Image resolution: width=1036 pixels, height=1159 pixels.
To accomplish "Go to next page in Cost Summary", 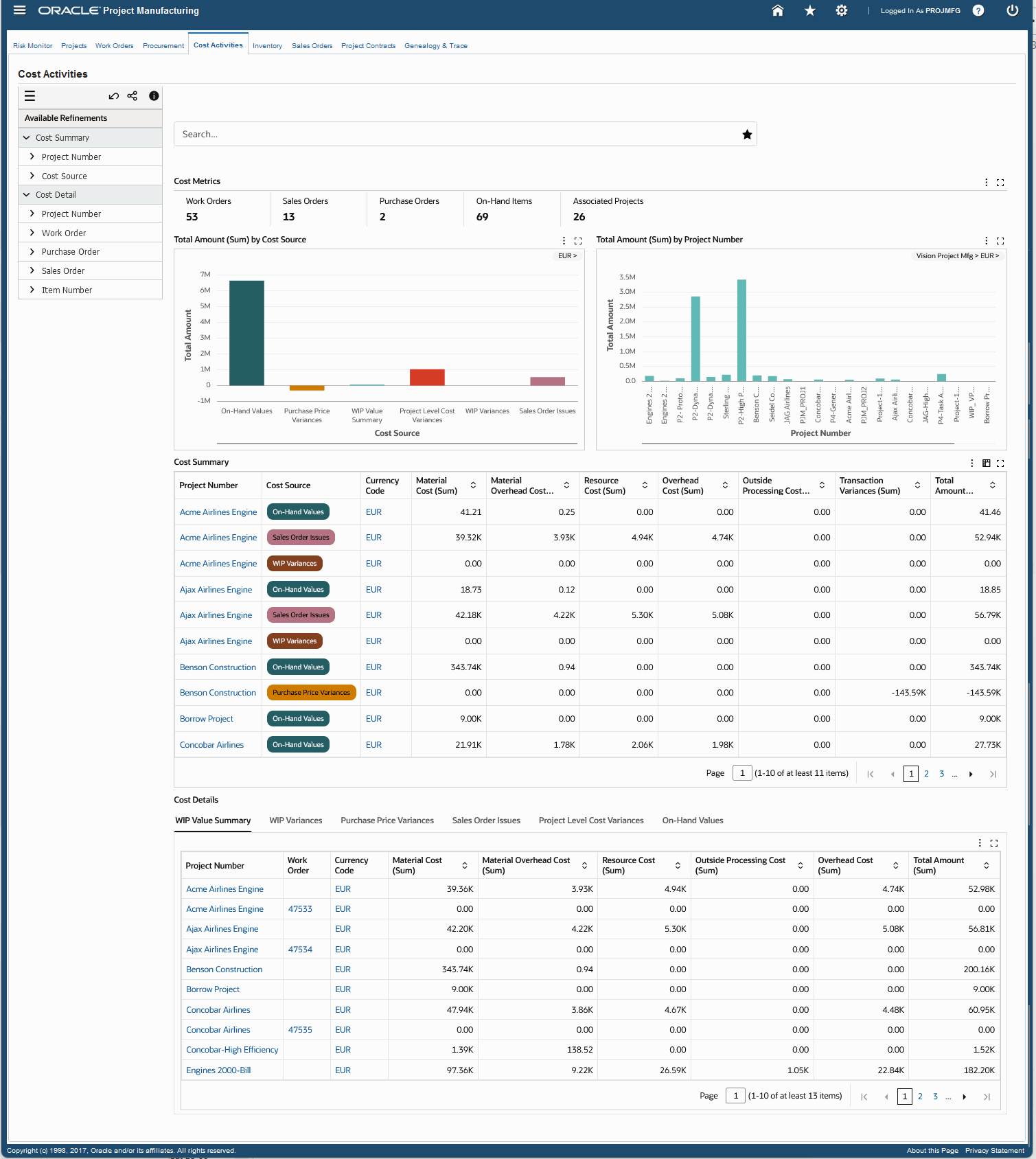I will pos(971,774).
